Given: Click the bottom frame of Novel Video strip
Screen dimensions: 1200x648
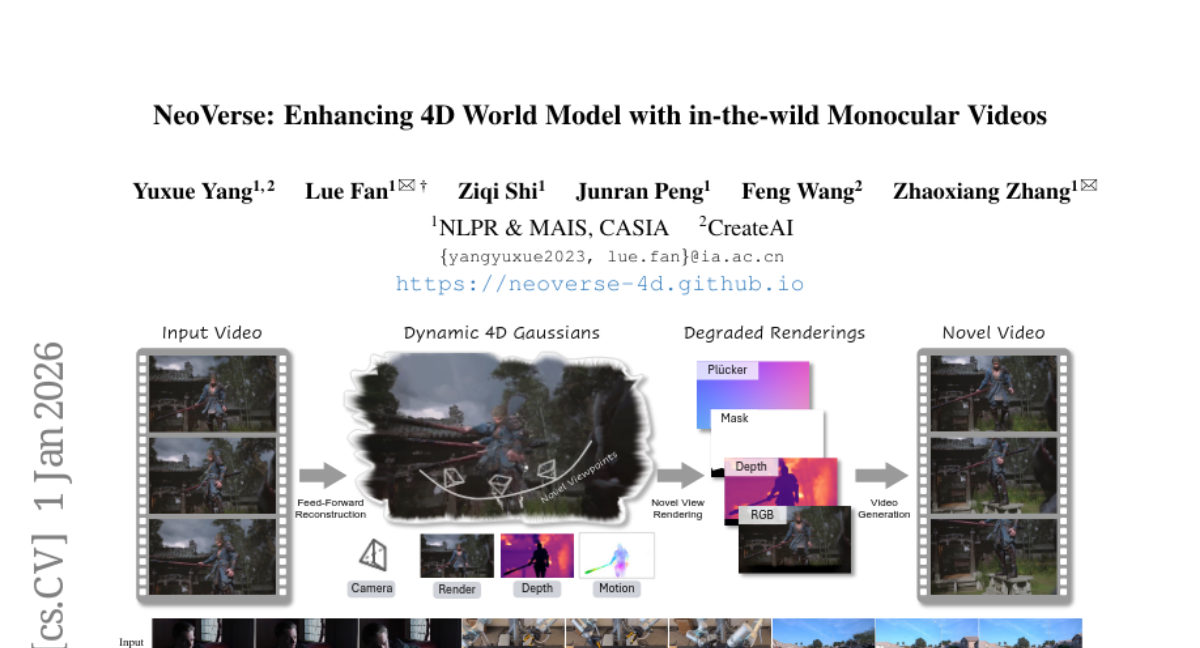Looking at the screenshot, I should tap(993, 556).
